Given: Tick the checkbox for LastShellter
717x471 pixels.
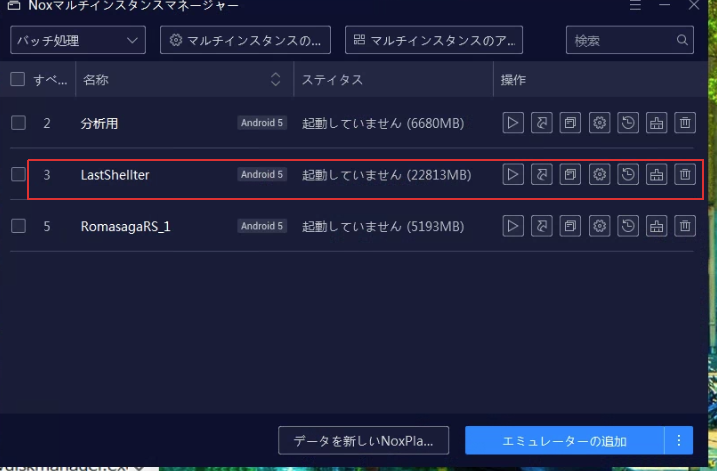Looking at the screenshot, I should (18, 174).
